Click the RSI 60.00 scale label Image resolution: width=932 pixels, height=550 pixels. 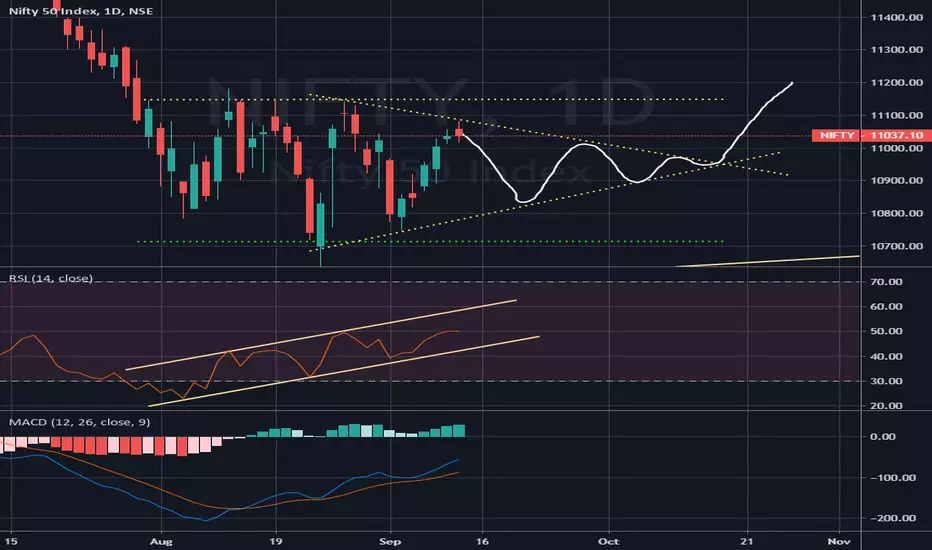(x=886, y=307)
